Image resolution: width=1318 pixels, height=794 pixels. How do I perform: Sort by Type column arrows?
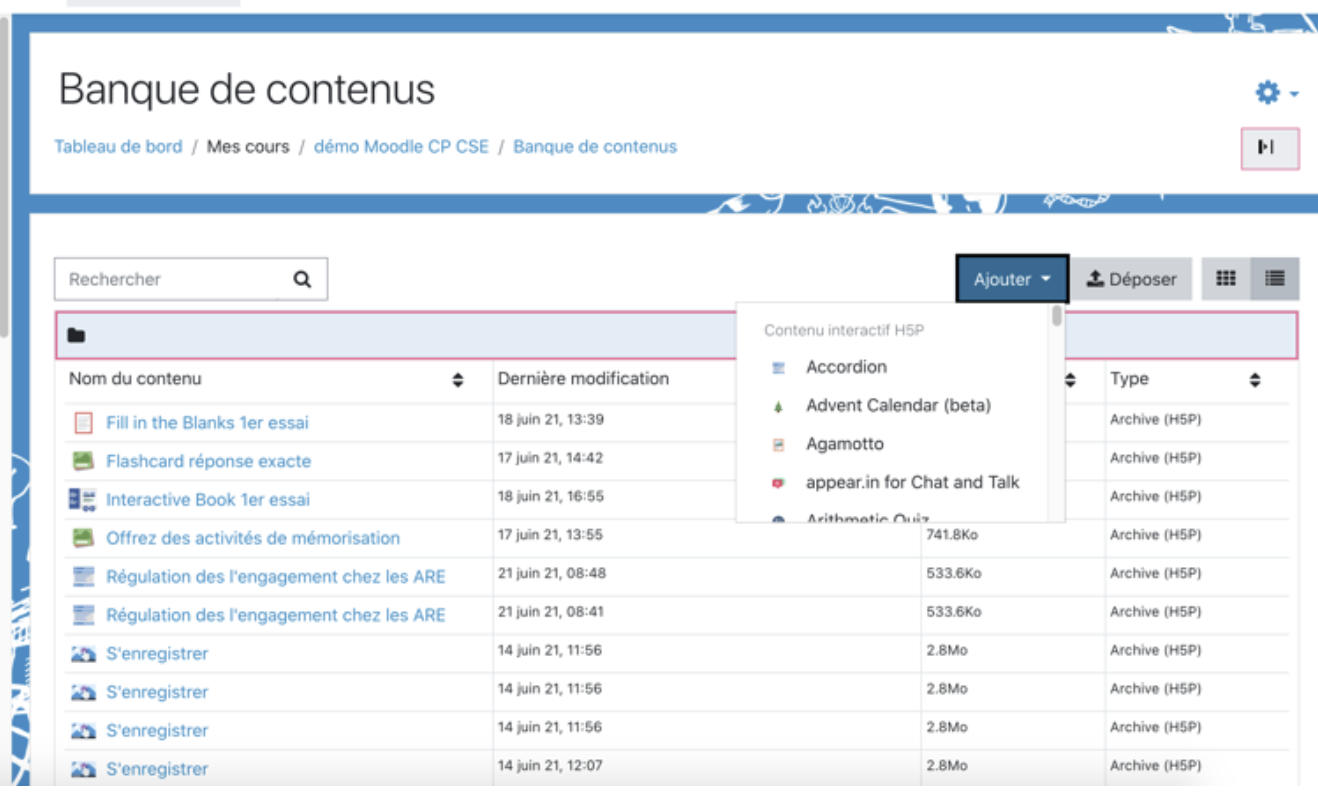point(1254,380)
